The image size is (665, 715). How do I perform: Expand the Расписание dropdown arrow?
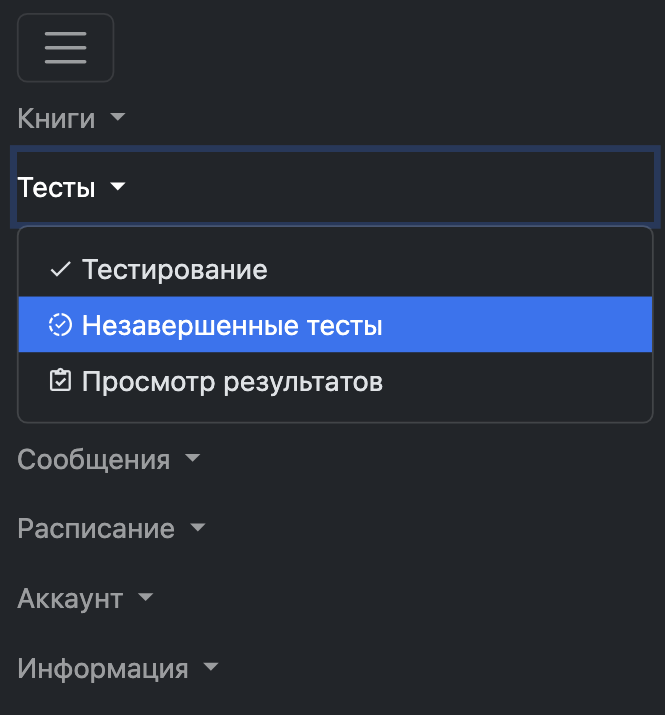pyautogui.click(x=198, y=528)
